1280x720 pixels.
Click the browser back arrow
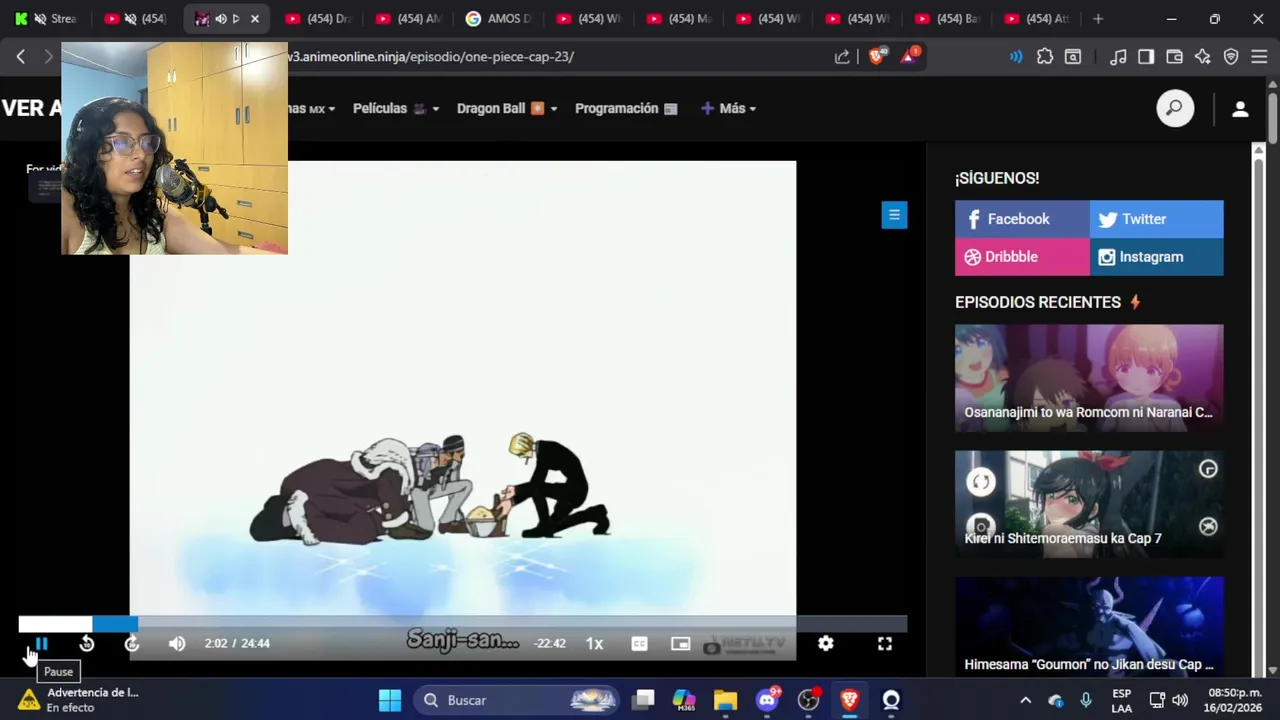(20, 57)
